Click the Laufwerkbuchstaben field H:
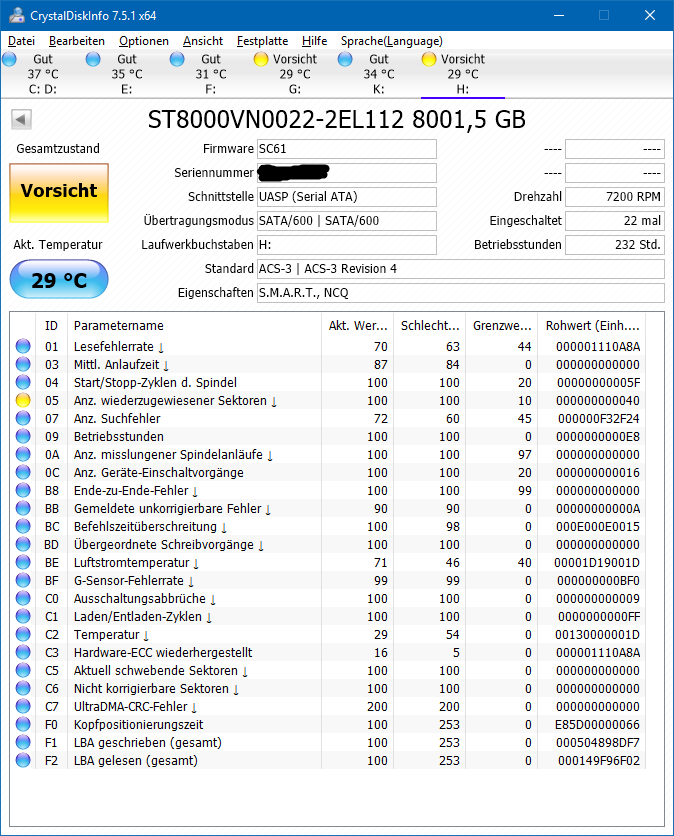This screenshot has width=674, height=836. coord(347,245)
